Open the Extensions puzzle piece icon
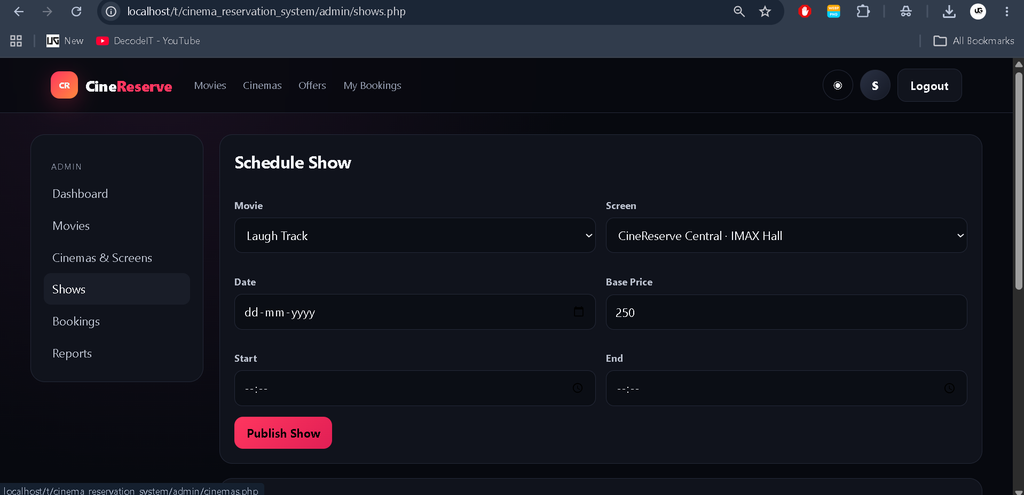Viewport: 1024px width, 495px height. pos(863,12)
